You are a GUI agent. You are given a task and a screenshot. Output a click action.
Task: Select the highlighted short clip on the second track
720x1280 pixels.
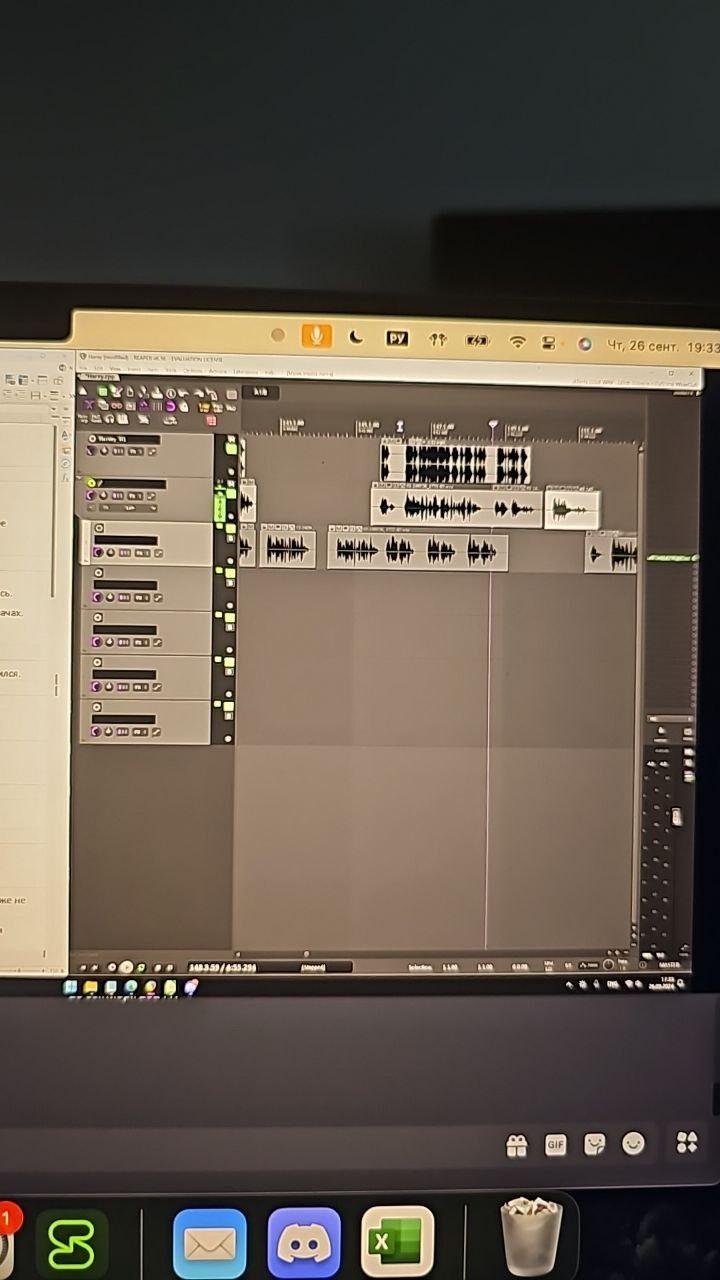[x=572, y=509]
